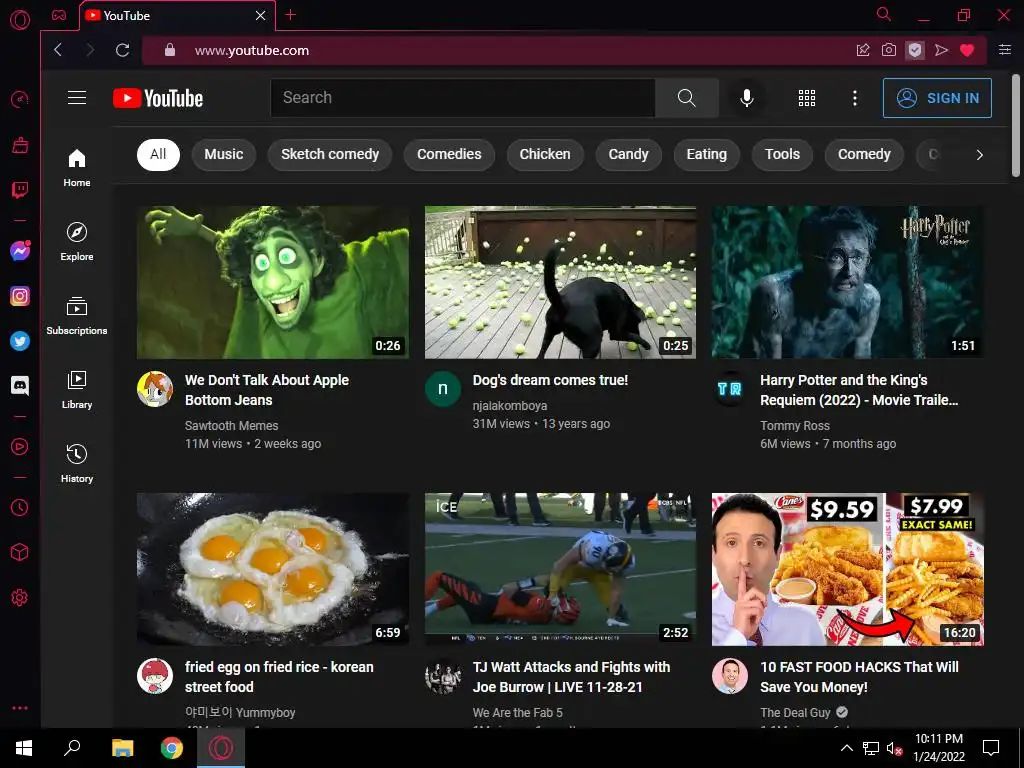Open Easy Setup sliders icon

tap(1005, 50)
